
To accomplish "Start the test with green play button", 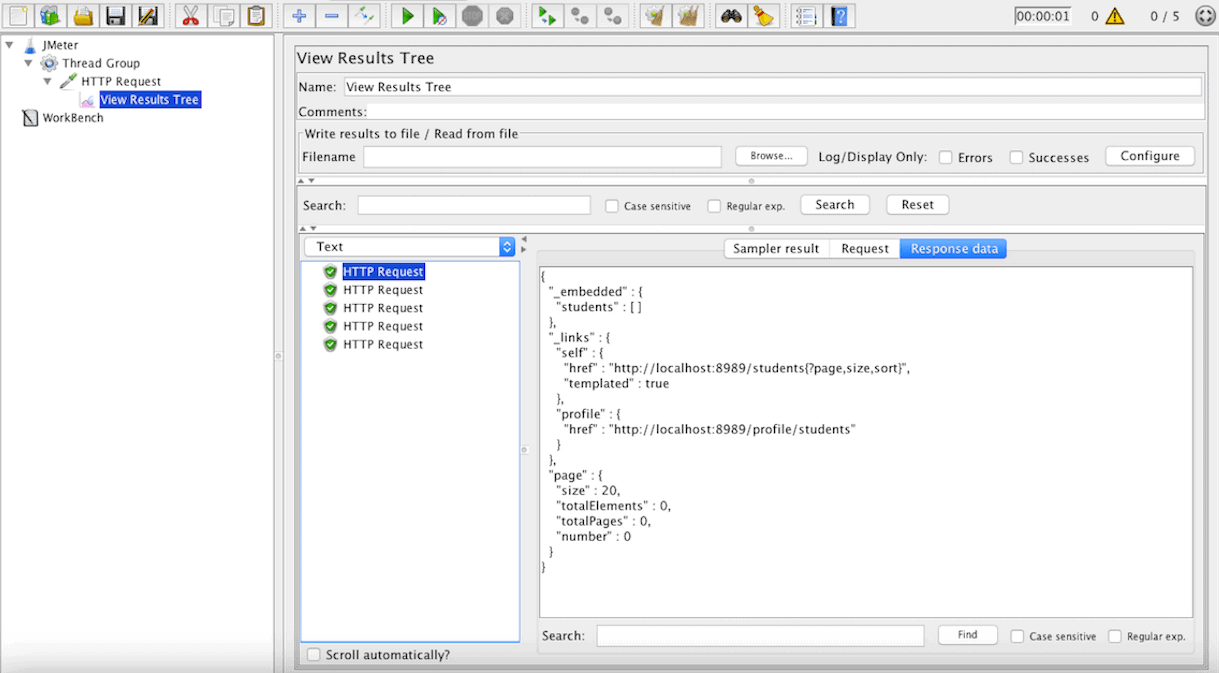I will 407,15.
